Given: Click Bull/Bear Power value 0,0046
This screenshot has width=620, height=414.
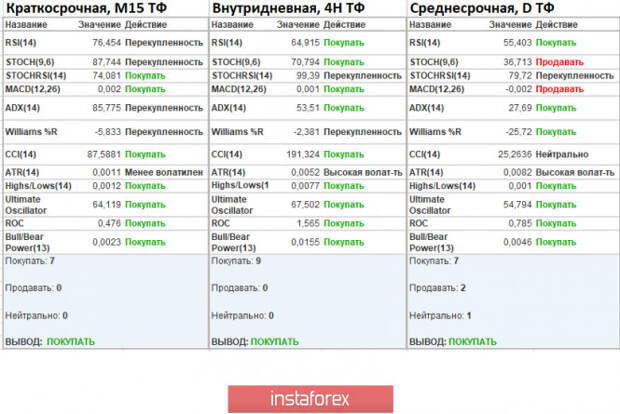Looking at the screenshot, I should 517,242.
